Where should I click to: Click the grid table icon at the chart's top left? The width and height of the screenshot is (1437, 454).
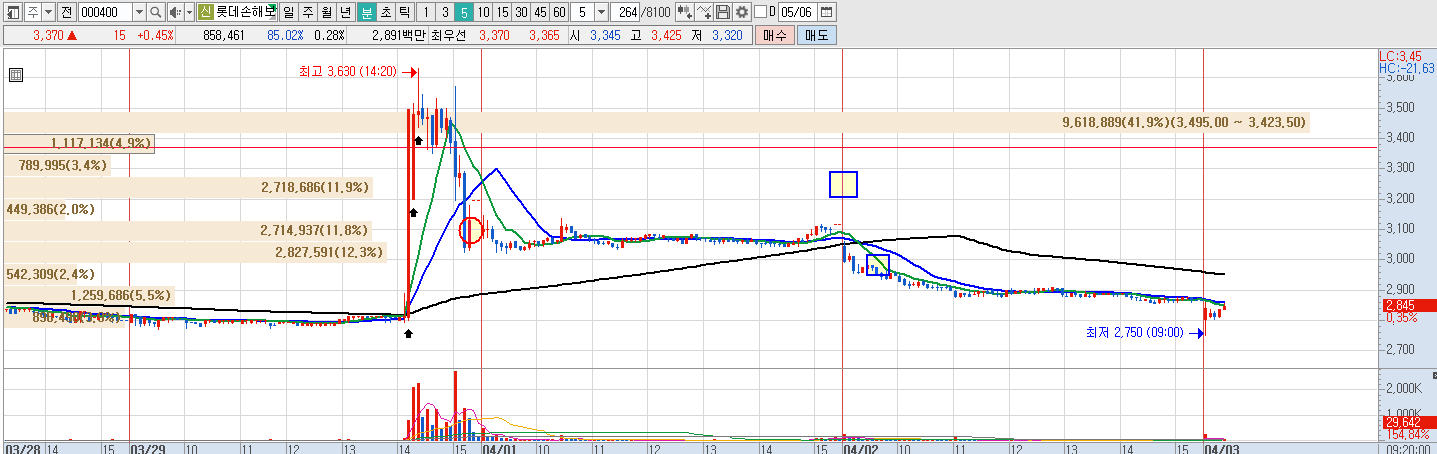click(x=16, y=74)
